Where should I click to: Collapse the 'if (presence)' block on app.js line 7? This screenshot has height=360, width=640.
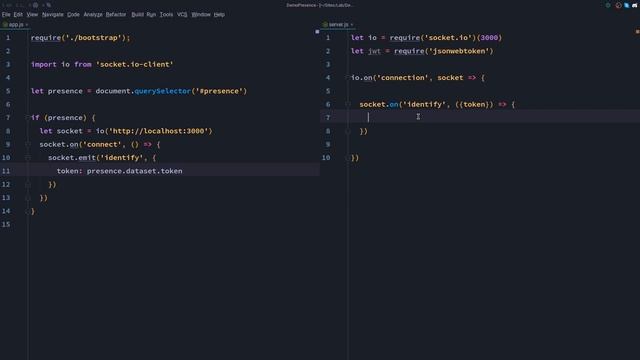click(x=28, y=118)
